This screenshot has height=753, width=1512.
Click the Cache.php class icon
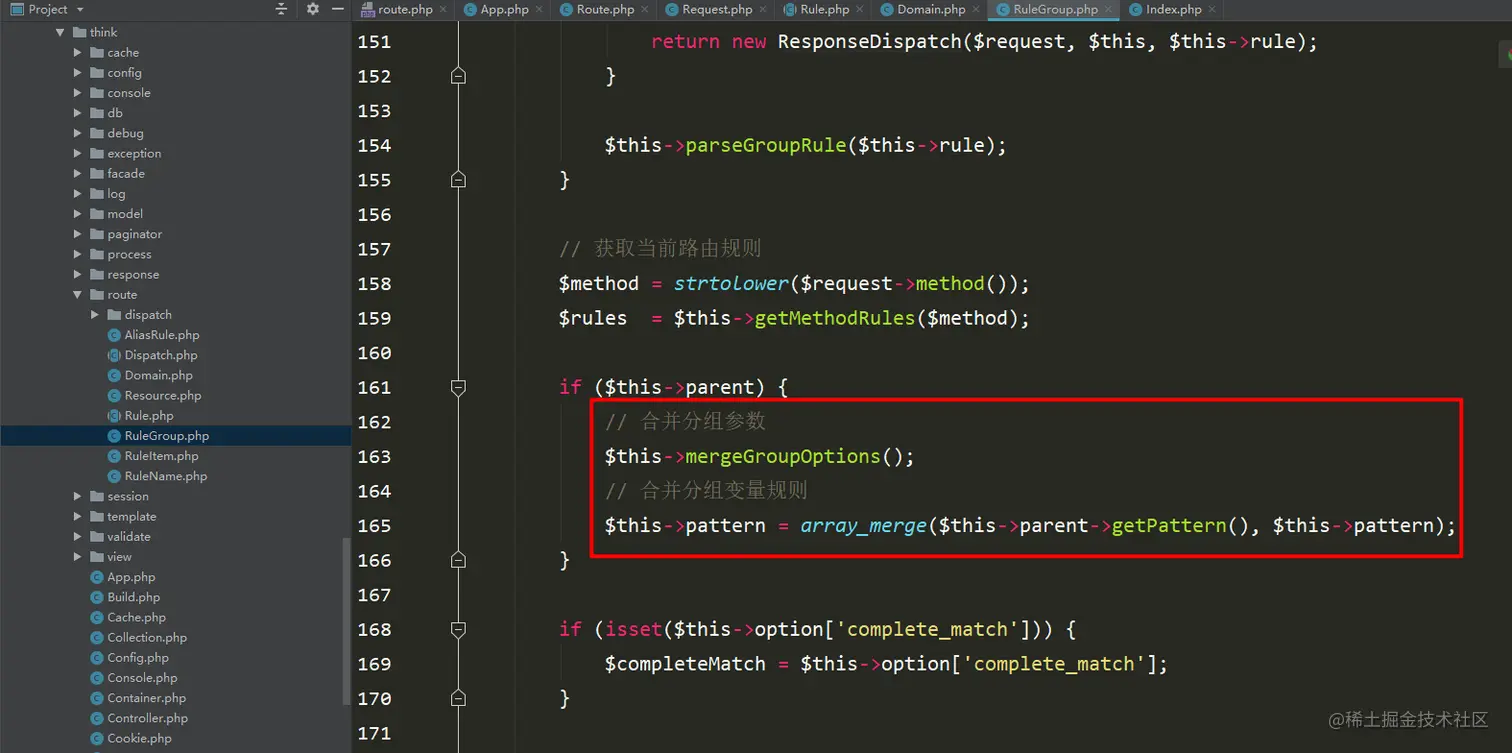click(97, 617)
